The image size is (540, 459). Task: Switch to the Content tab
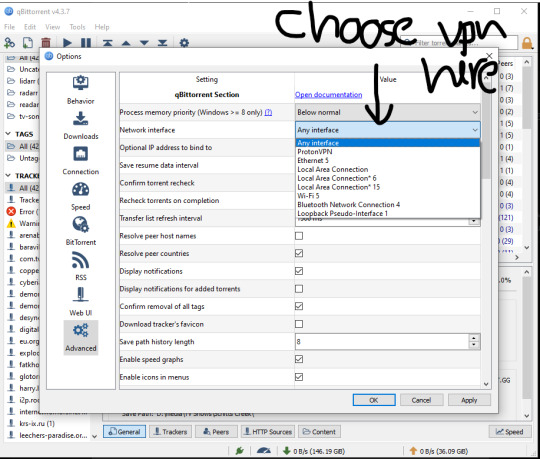pyautogui.click(x=319, y=432)
